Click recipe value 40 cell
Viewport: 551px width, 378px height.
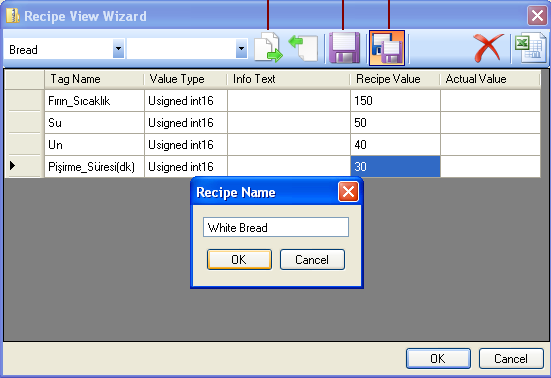coord(395,145)
